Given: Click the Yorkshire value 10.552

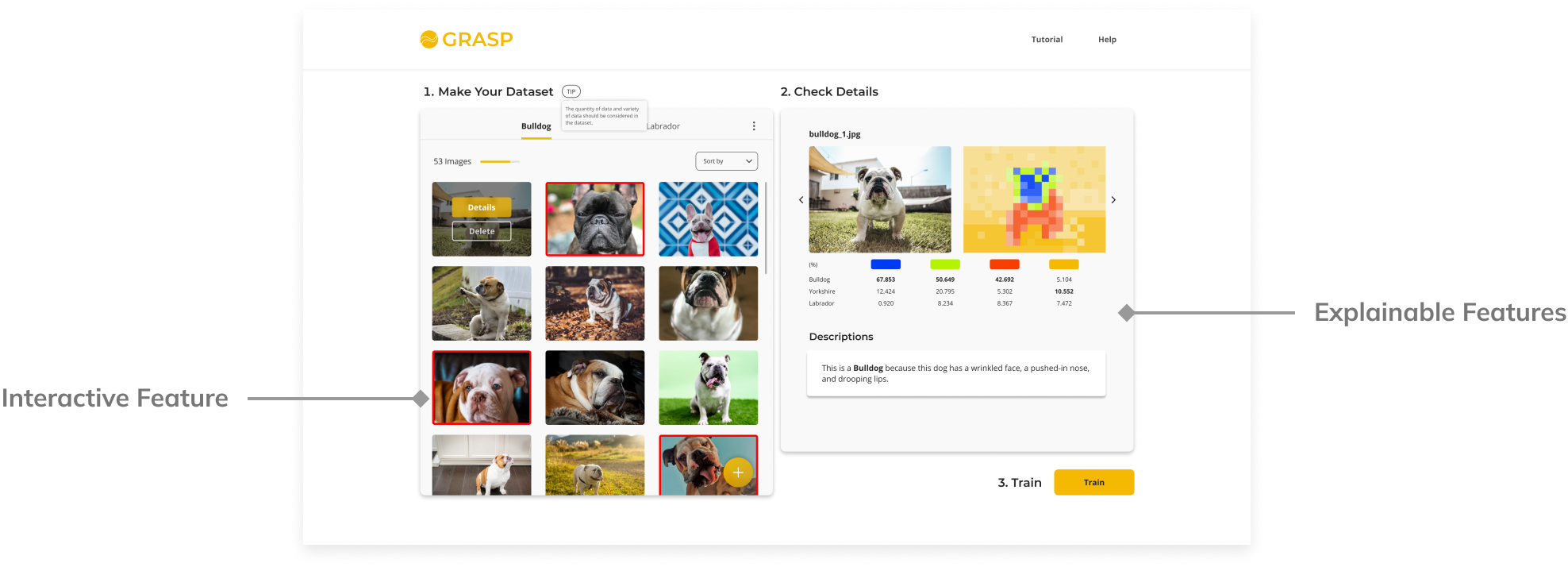Looking at the screenshot, I should (1064, 291).
